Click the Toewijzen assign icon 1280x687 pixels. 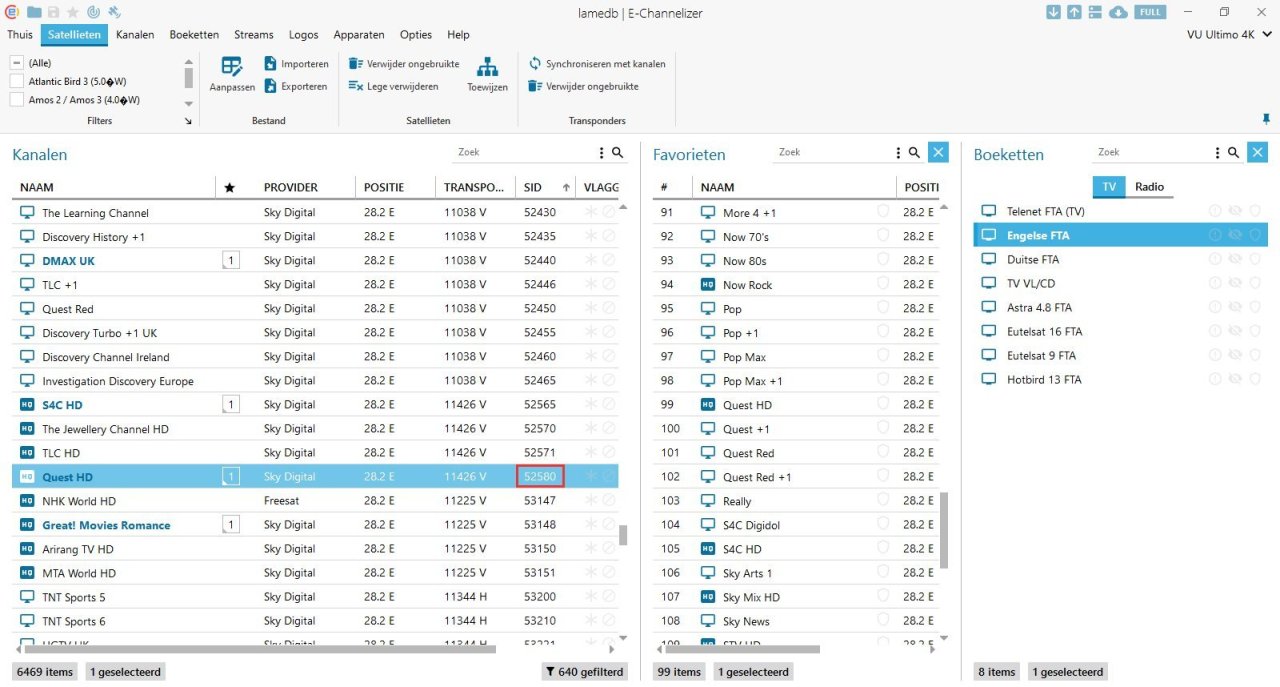pos(487,68)
